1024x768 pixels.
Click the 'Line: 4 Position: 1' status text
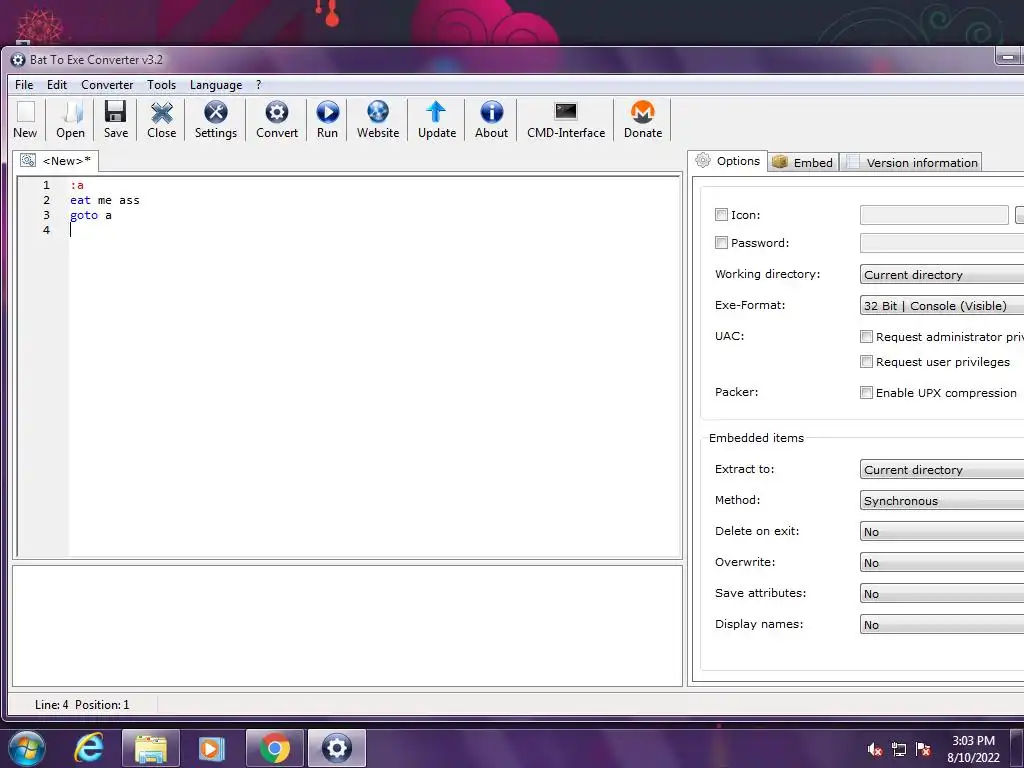pyautogui.click(x=82, y=705)
